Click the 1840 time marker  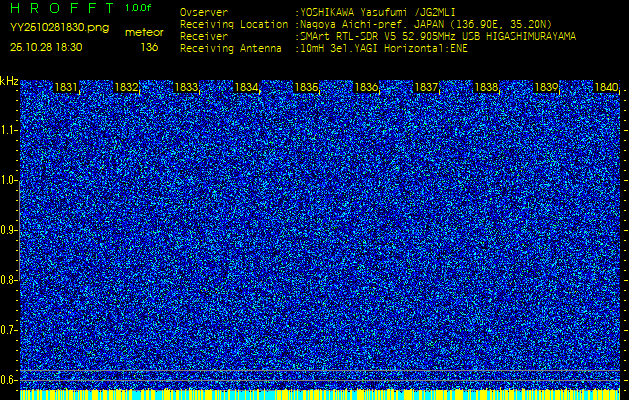(606, 88)
